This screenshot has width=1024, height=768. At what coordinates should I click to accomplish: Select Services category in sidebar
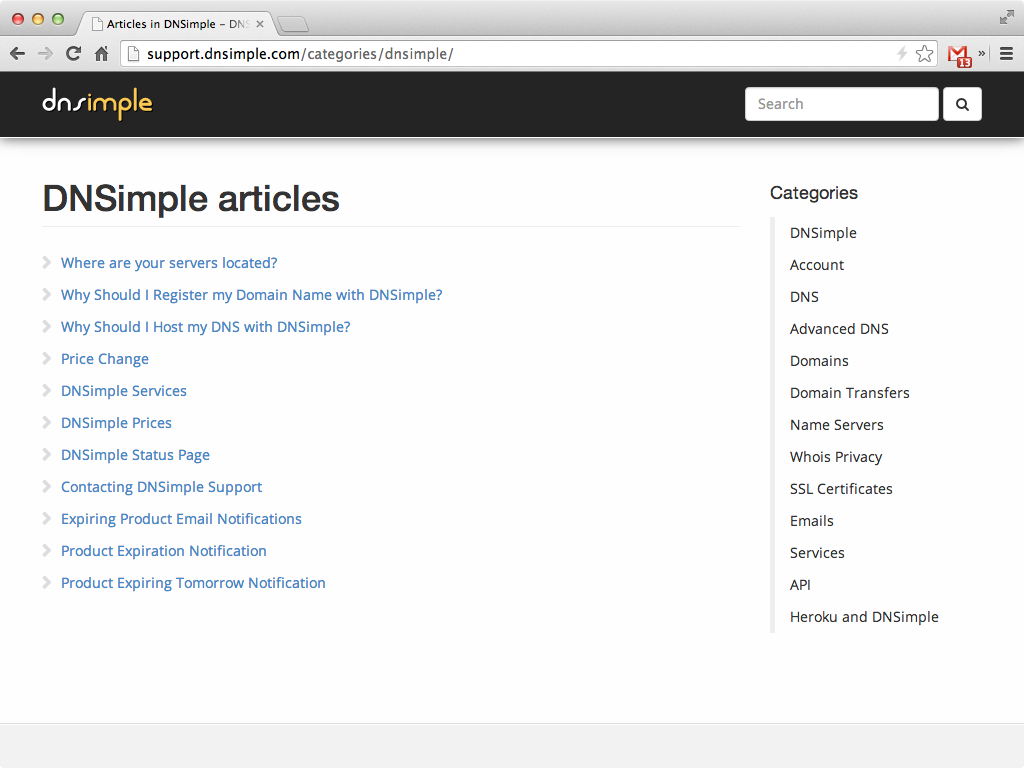click(817, 553)
